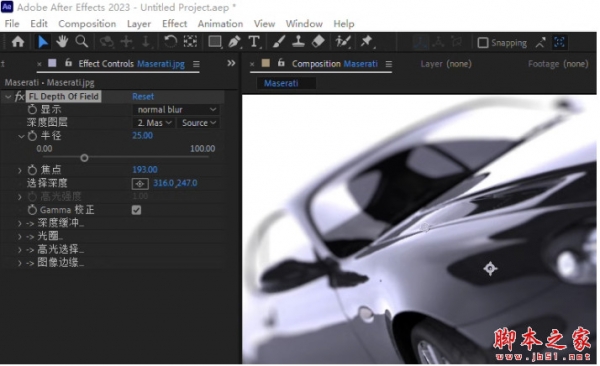Click the Home icon in toolbar

(x=18, y=41)
